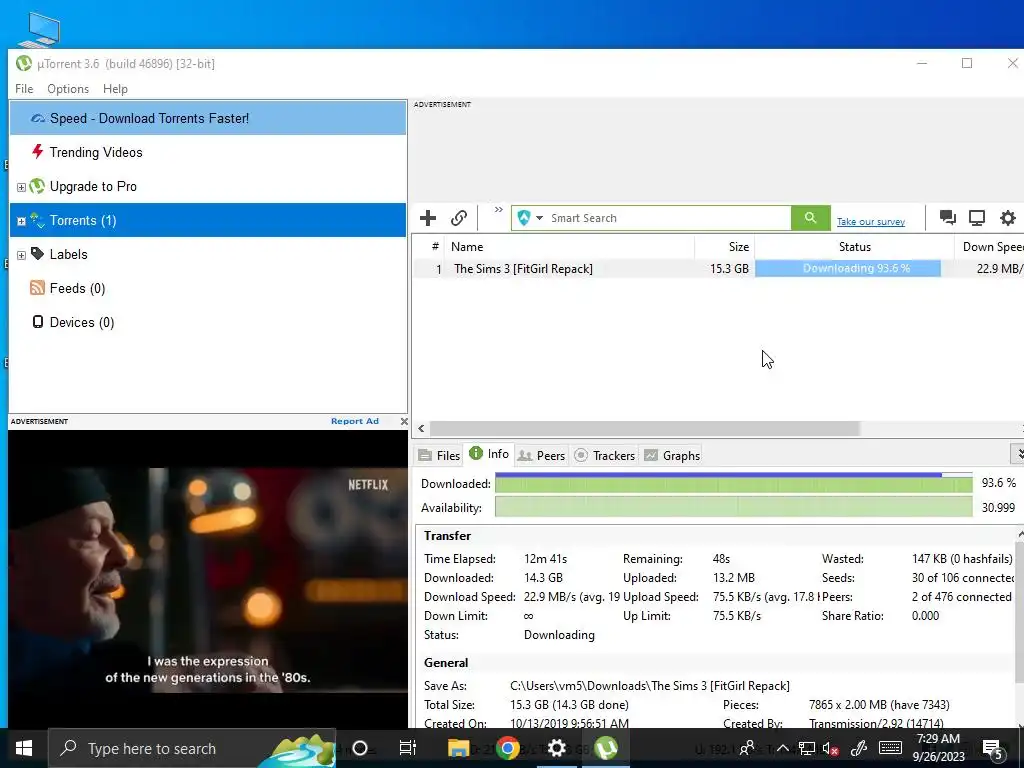The width and height of the screenshot is (1024, 768).
Task: Select Labels in sidebar
Action: (x=208, y=254)
